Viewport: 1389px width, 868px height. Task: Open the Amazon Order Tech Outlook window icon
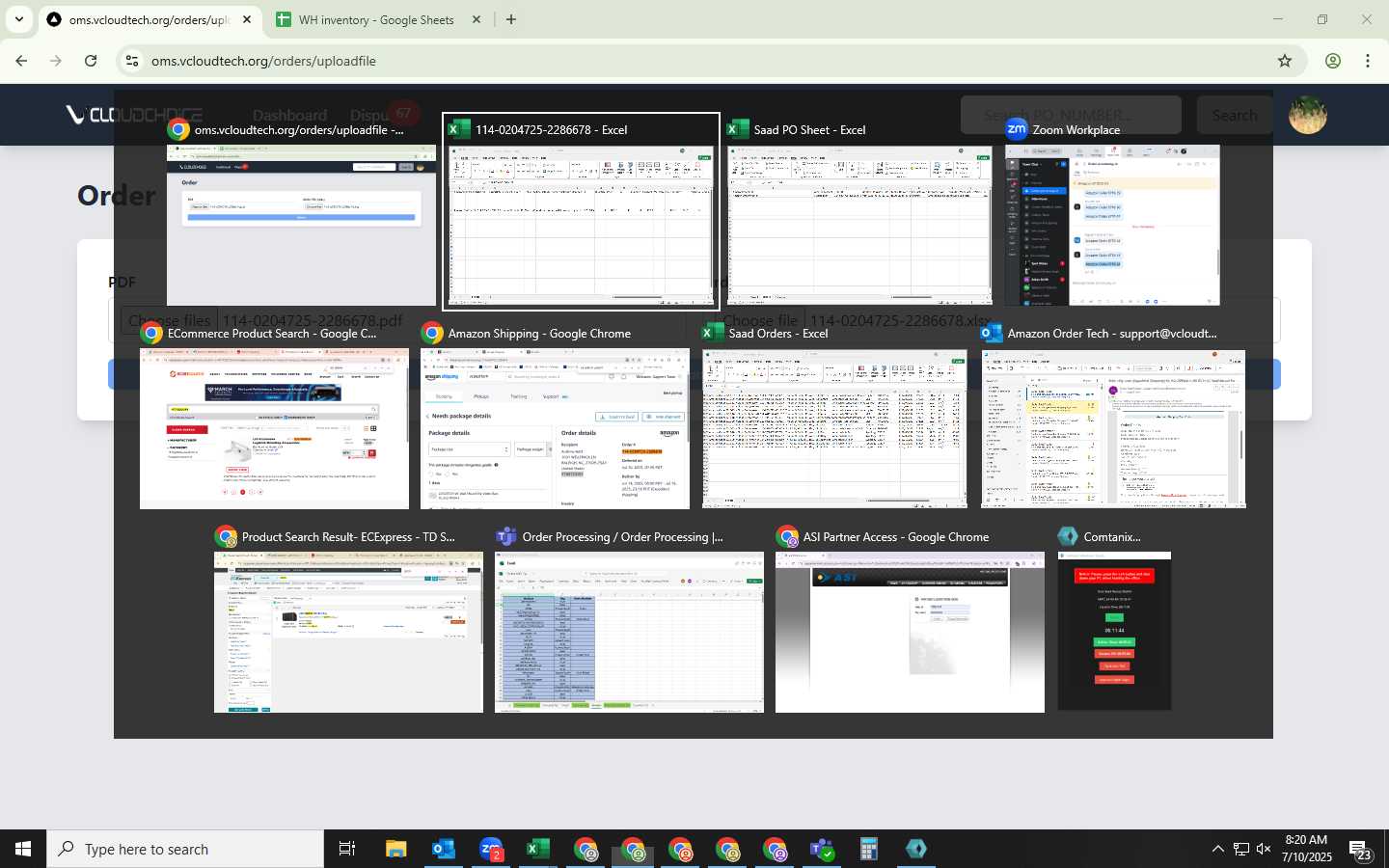(992, 334)
